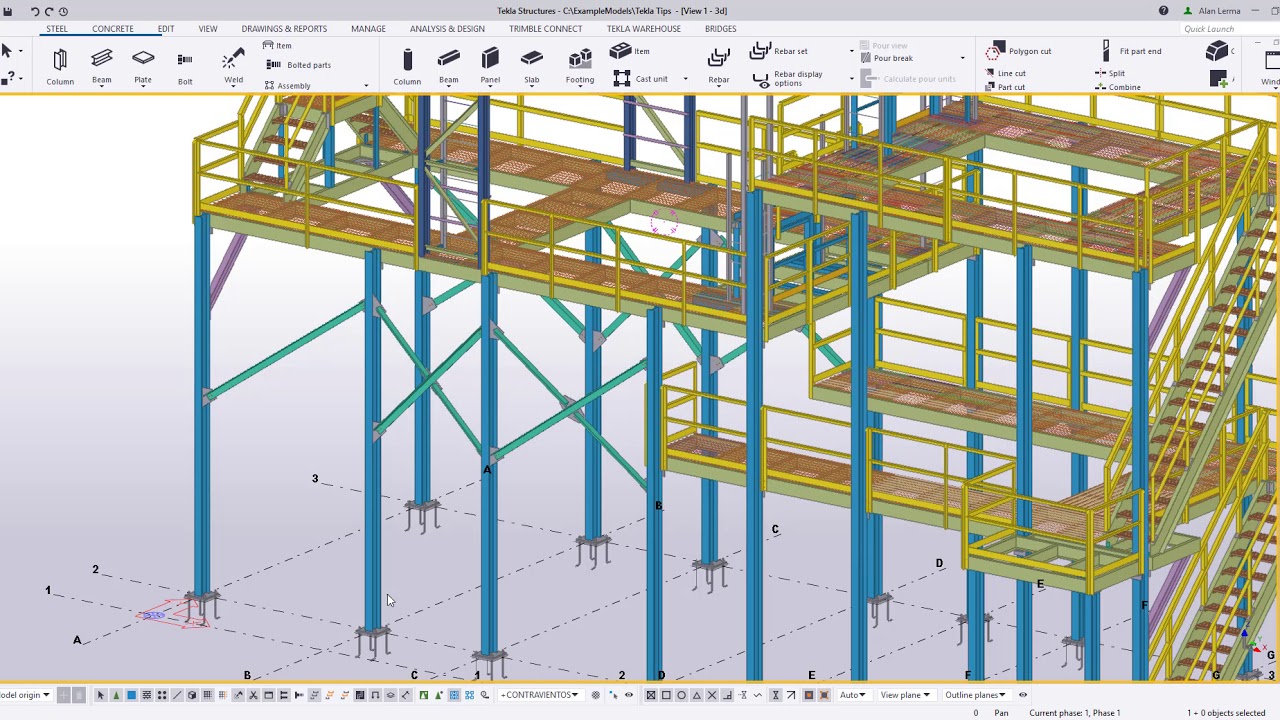Choose the Bolt tool
Viewport: 1280px width, 720px height.
[x=185, y=67]
